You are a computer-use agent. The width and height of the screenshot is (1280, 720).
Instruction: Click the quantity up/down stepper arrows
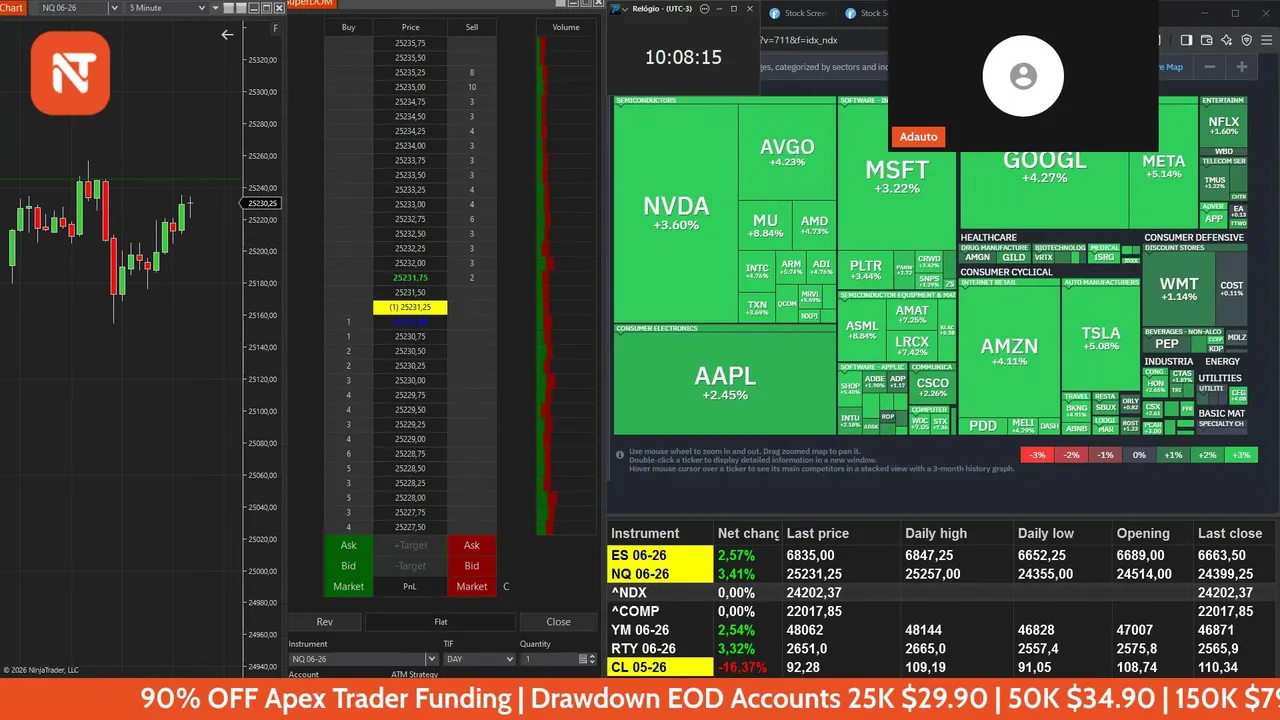[593, 659]
